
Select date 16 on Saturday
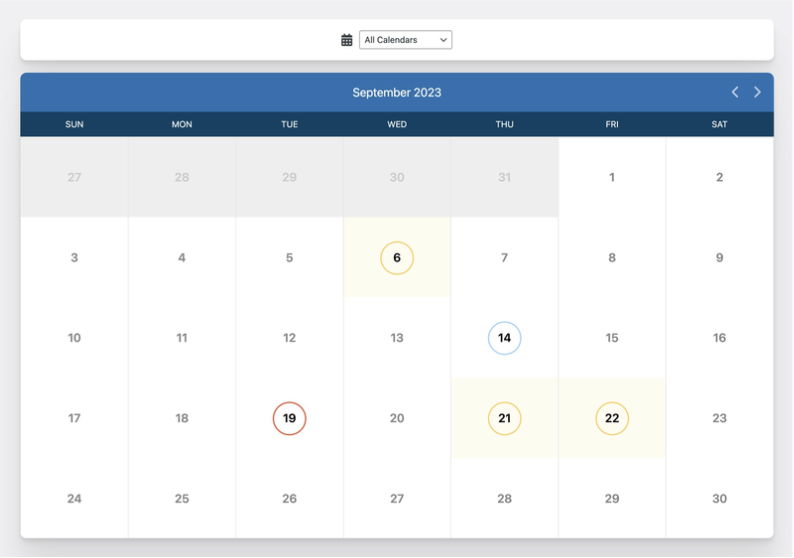click(719, 338)
